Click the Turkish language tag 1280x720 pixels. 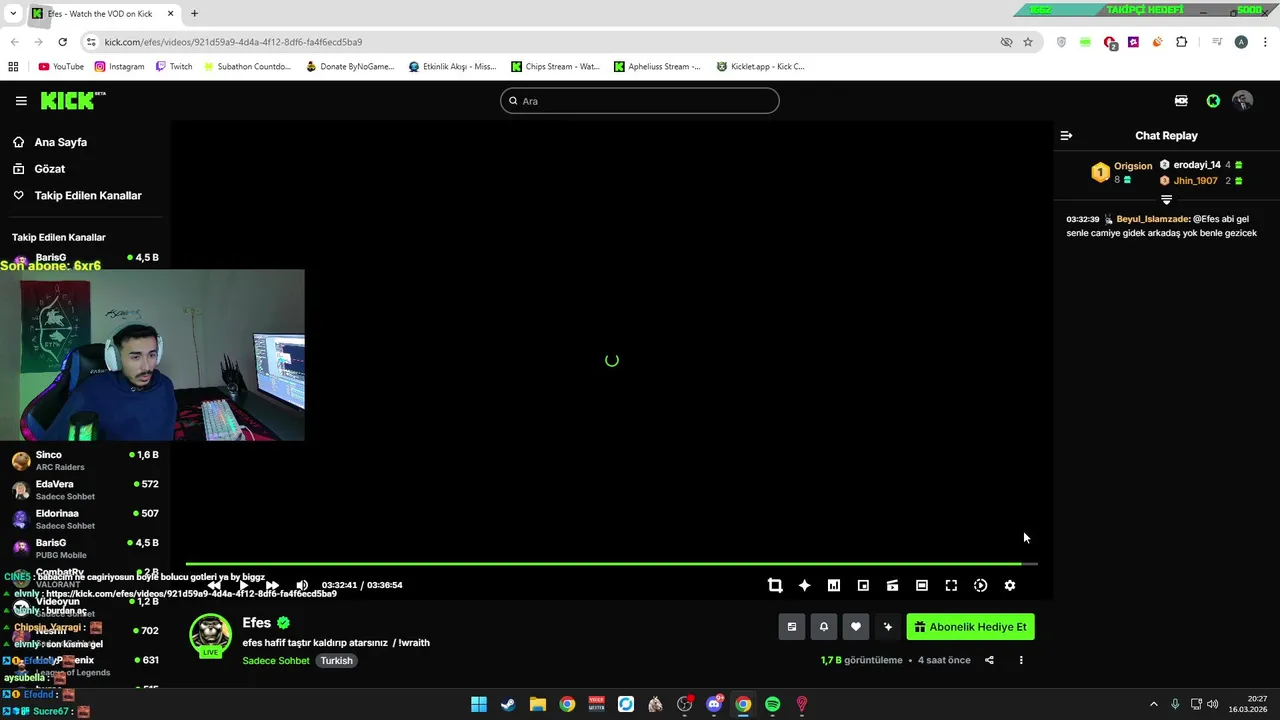(x=337, y=661)
